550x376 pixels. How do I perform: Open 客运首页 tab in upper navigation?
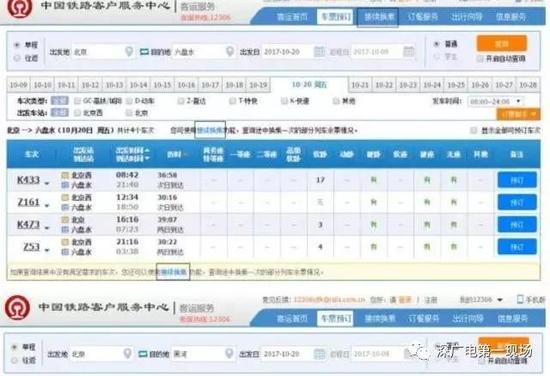292,16
